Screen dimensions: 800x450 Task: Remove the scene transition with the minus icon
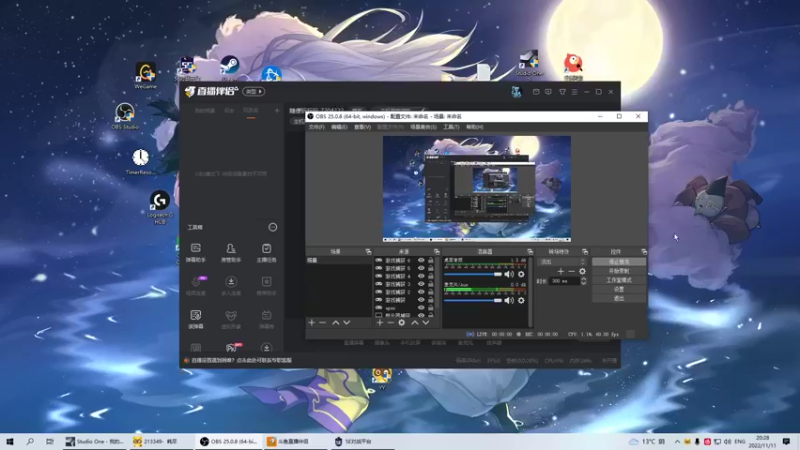571,271
